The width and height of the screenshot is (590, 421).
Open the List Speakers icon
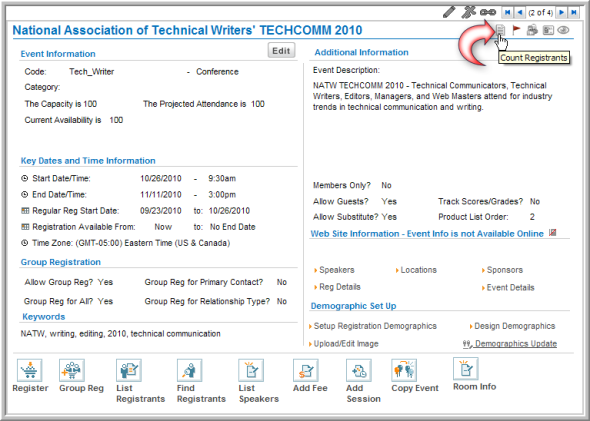(x=251, y=370)
